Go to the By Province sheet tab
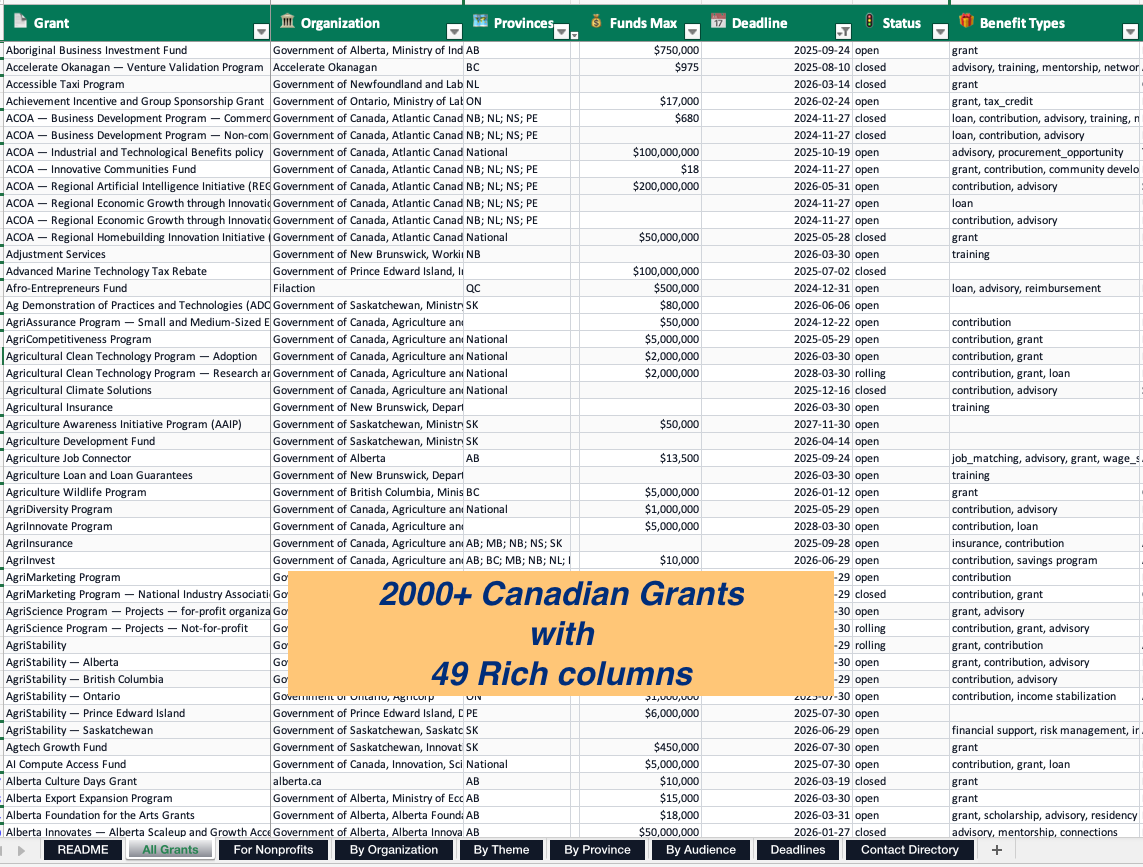 (x=597, y=849)
